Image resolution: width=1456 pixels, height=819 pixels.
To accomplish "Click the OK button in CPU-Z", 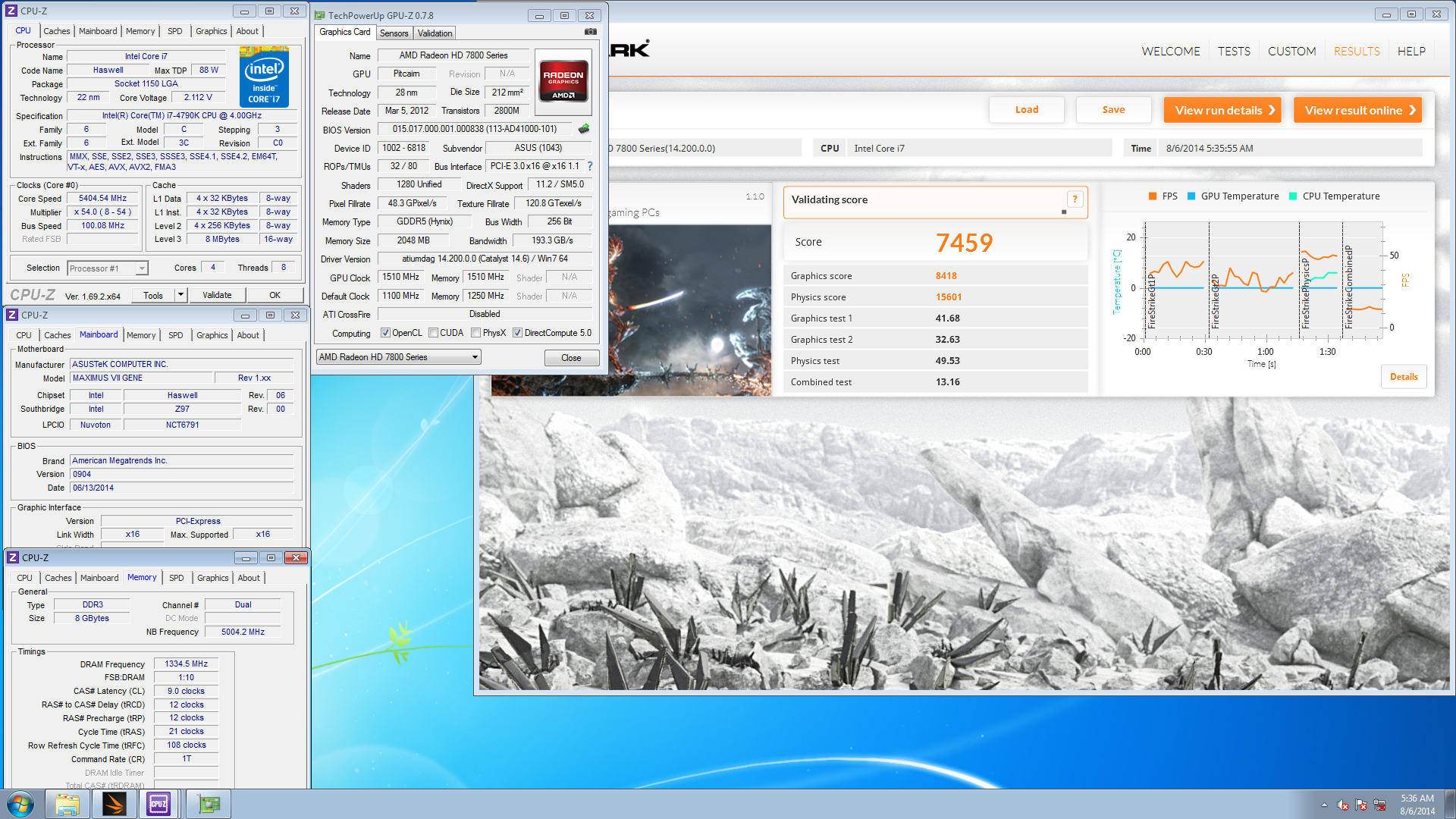I will click(x=275, y=295).
